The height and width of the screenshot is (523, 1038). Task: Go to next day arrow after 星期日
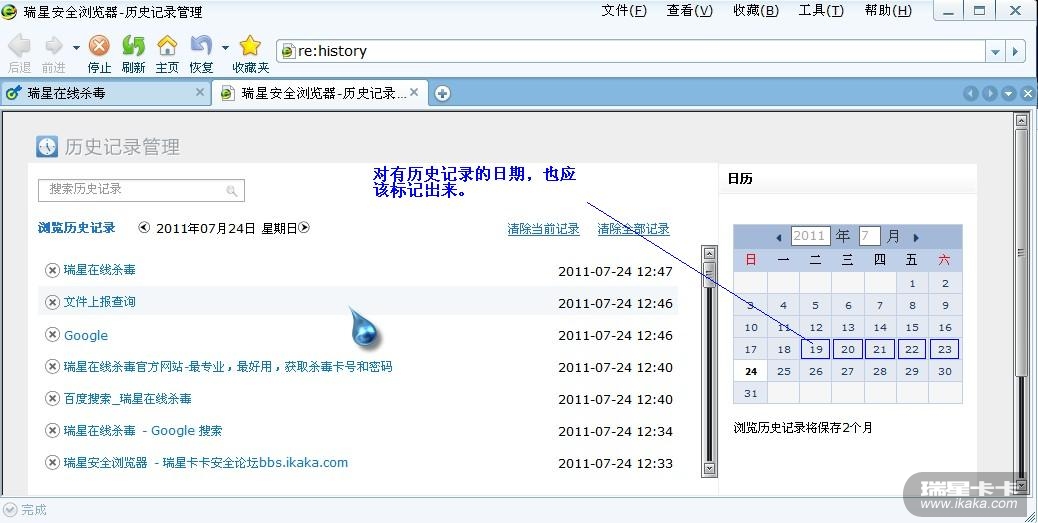tap(304, 228)
